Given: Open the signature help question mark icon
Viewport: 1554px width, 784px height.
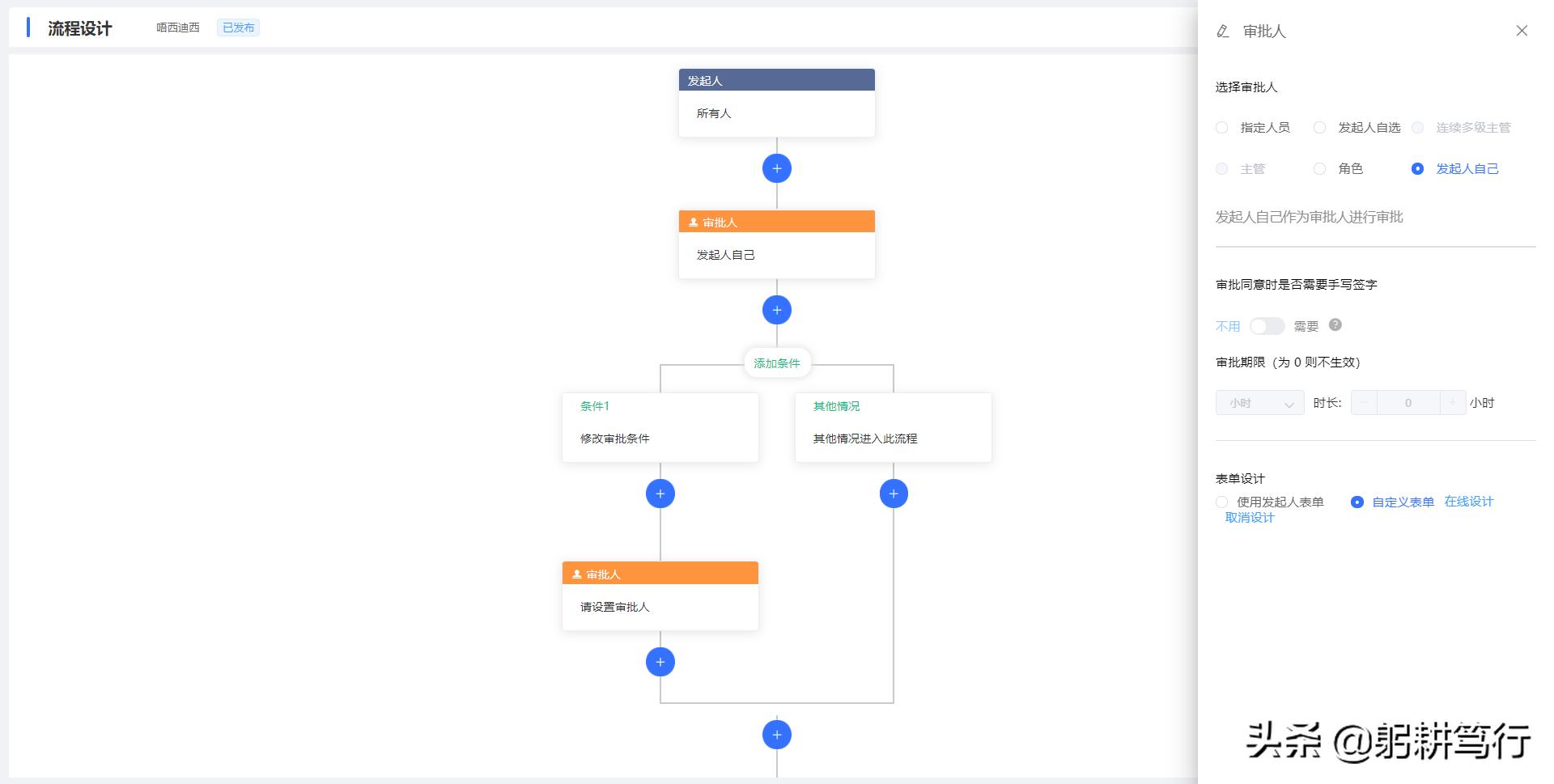Looking at the screenshot, I should coord(1335,324).
